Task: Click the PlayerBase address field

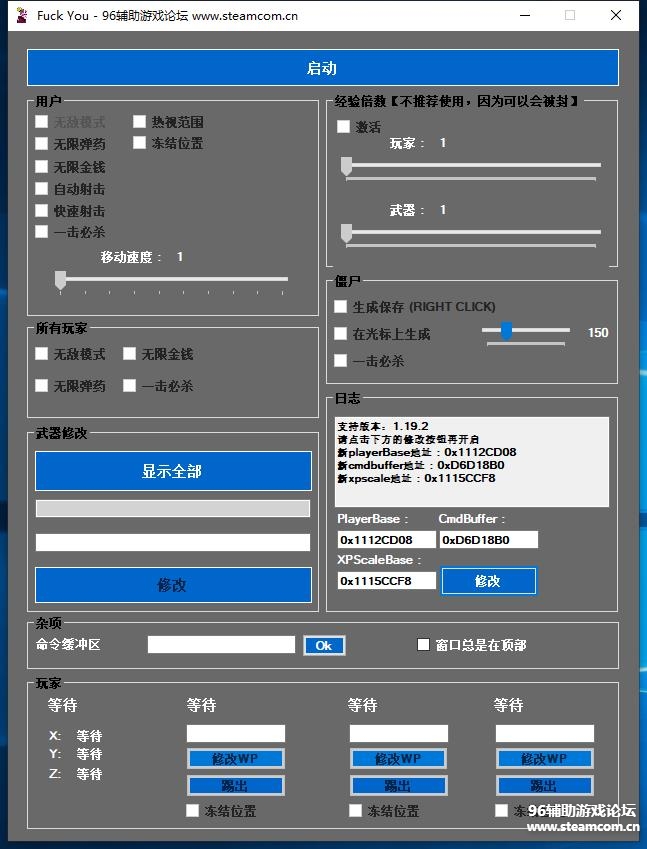Action: 387,540
